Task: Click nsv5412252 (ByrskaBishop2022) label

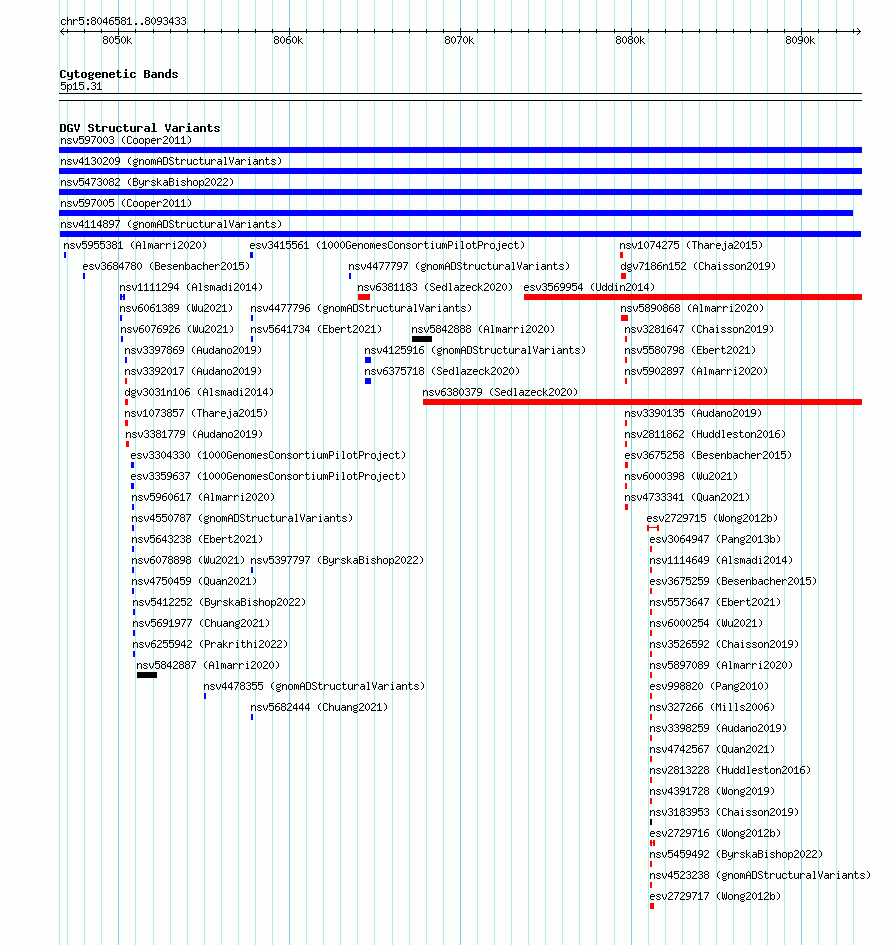Action: coord(219,603)
